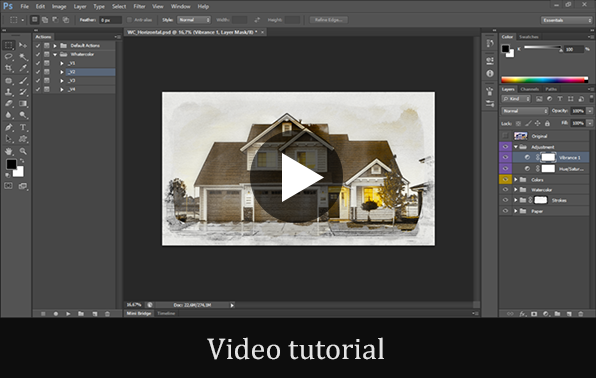Screen dimensions: 596x378
Task: Select the Hand tool
Action: click(8, 151)
